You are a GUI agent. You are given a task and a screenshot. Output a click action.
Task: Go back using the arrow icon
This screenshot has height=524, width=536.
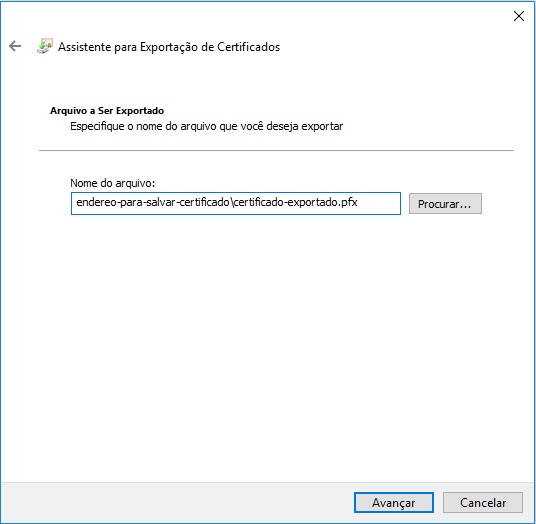15,46
